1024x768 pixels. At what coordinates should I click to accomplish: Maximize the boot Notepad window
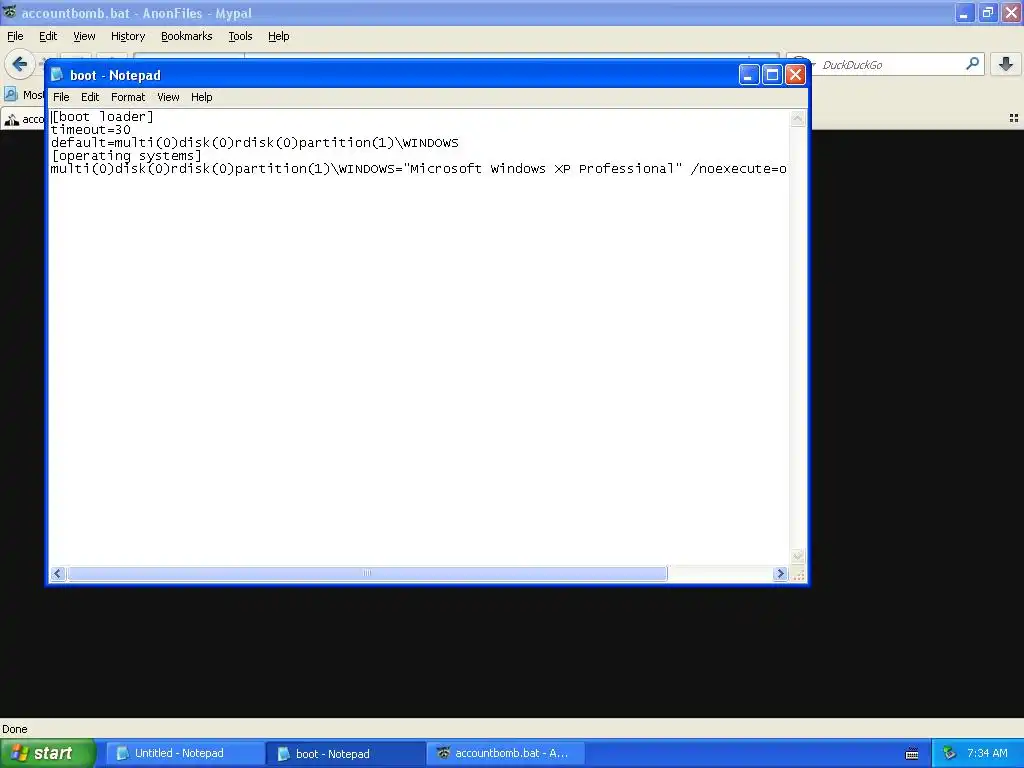tap(772, 75)
